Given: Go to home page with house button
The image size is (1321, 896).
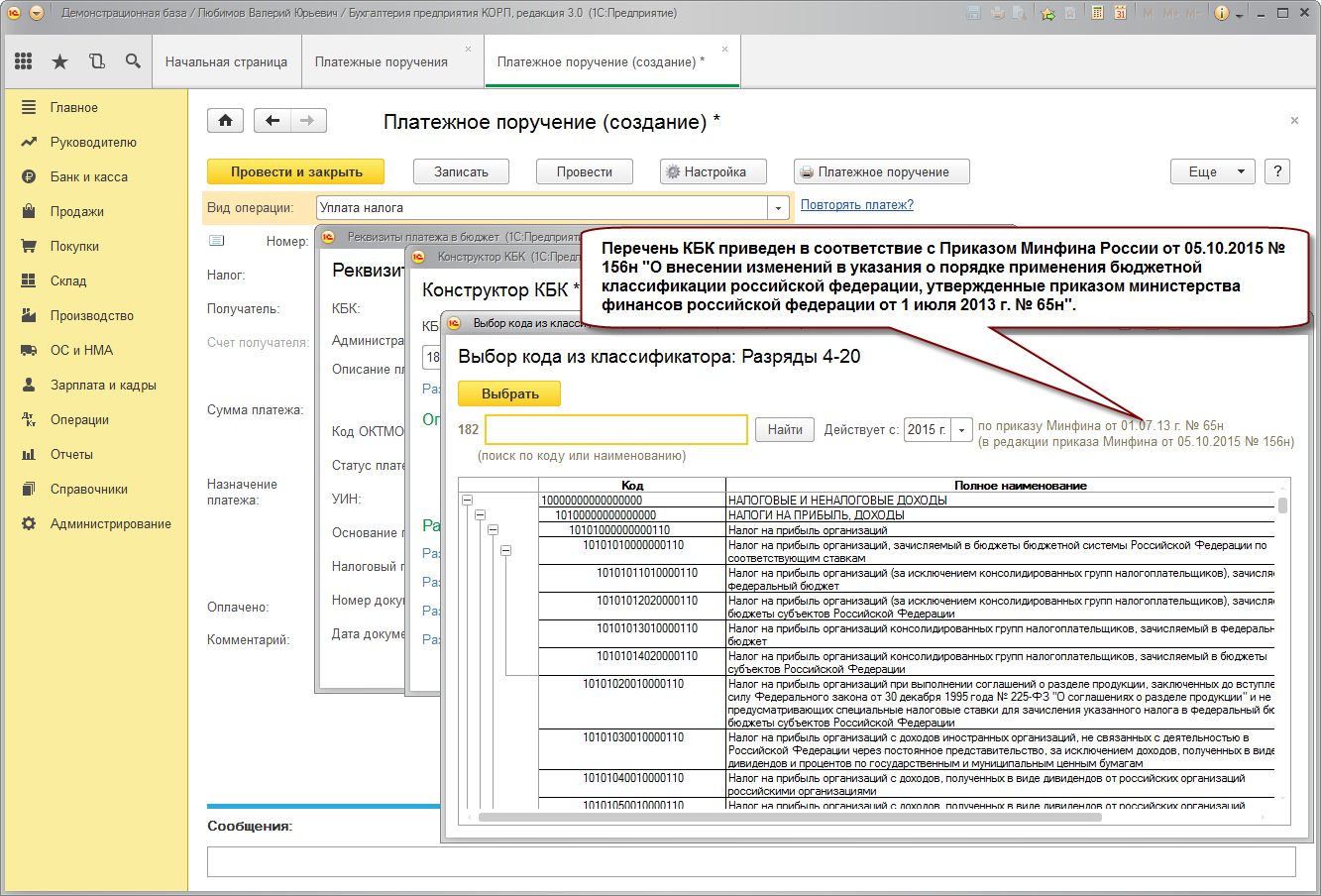Looking at the screenshot, I should [225, 121].
